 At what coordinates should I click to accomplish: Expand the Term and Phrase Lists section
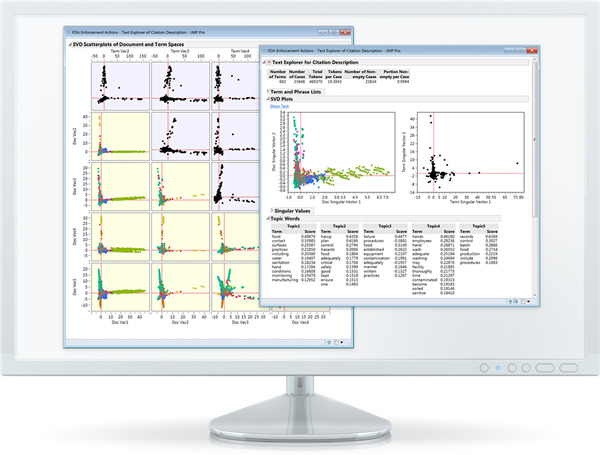pyautogui.click(x=269, y=91)
